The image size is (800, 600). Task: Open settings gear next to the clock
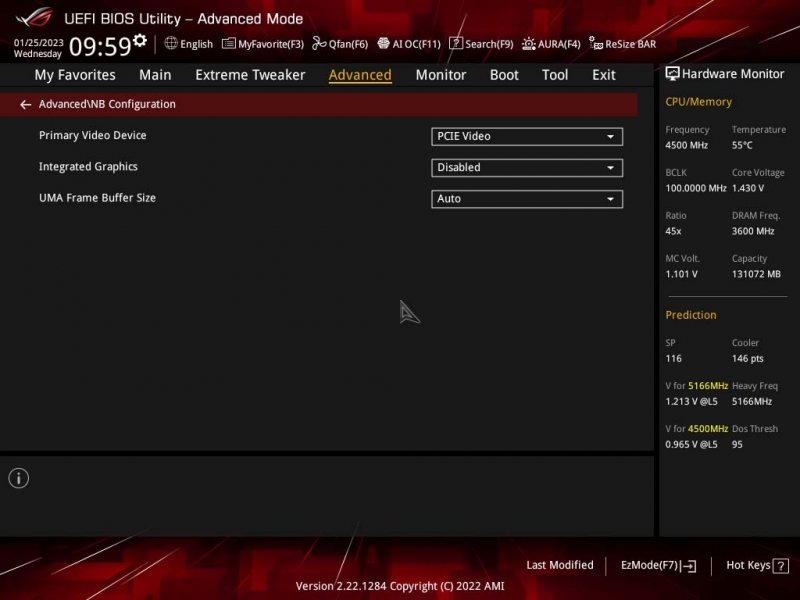pyautogui.click(x=140, y=40)
